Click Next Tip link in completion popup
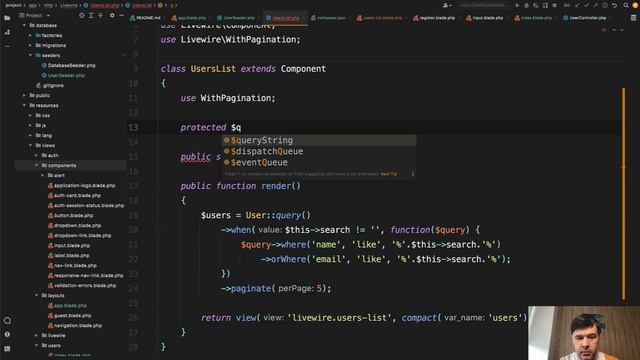640x360 pixels. (x=389, y=174)
